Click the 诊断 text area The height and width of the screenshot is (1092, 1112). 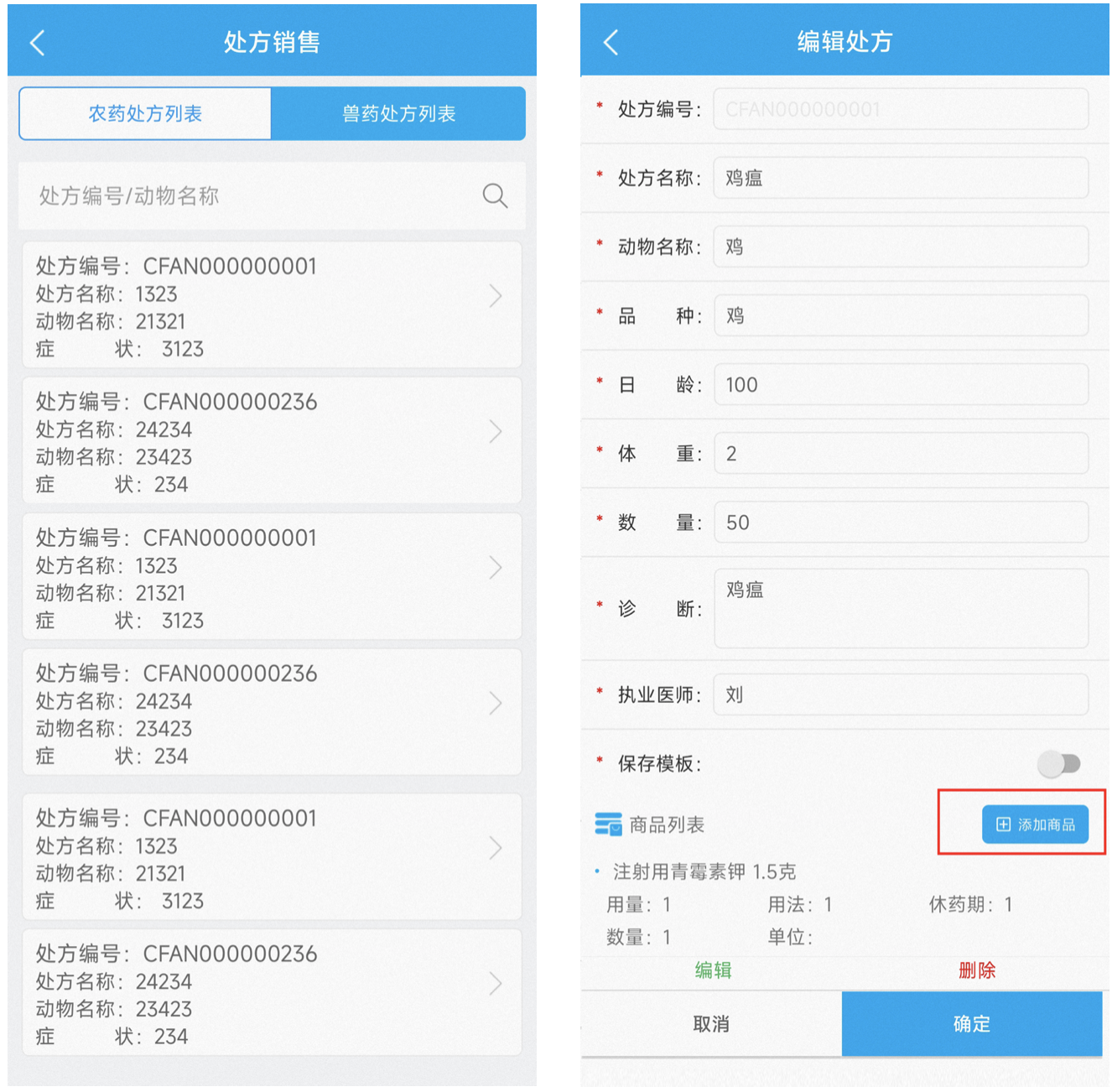[x=900, y=609]
